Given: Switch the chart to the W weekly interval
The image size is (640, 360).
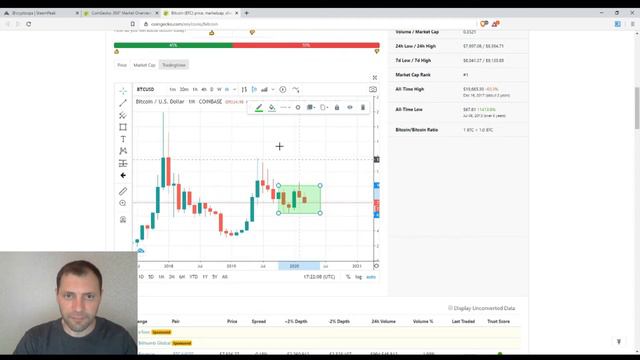Looking at the screenshot, I should 219,89.
